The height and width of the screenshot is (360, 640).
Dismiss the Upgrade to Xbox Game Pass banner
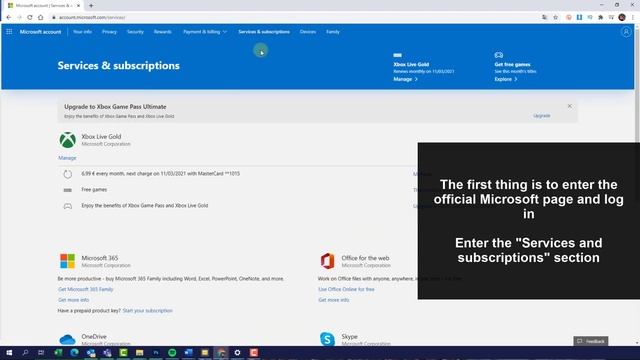(569, 106)
